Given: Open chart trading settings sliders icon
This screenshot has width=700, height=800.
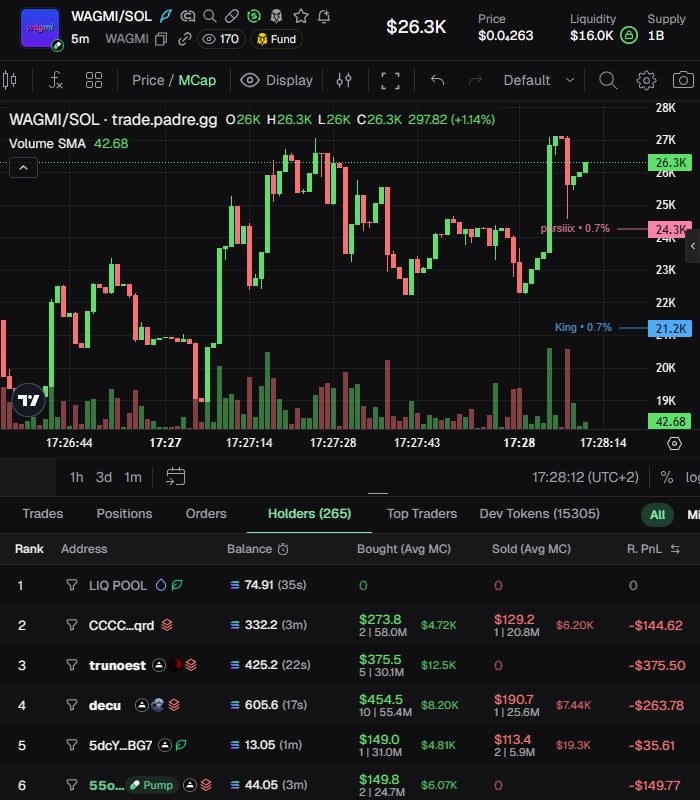Looking at the screenshot, I should click(344, 80).
